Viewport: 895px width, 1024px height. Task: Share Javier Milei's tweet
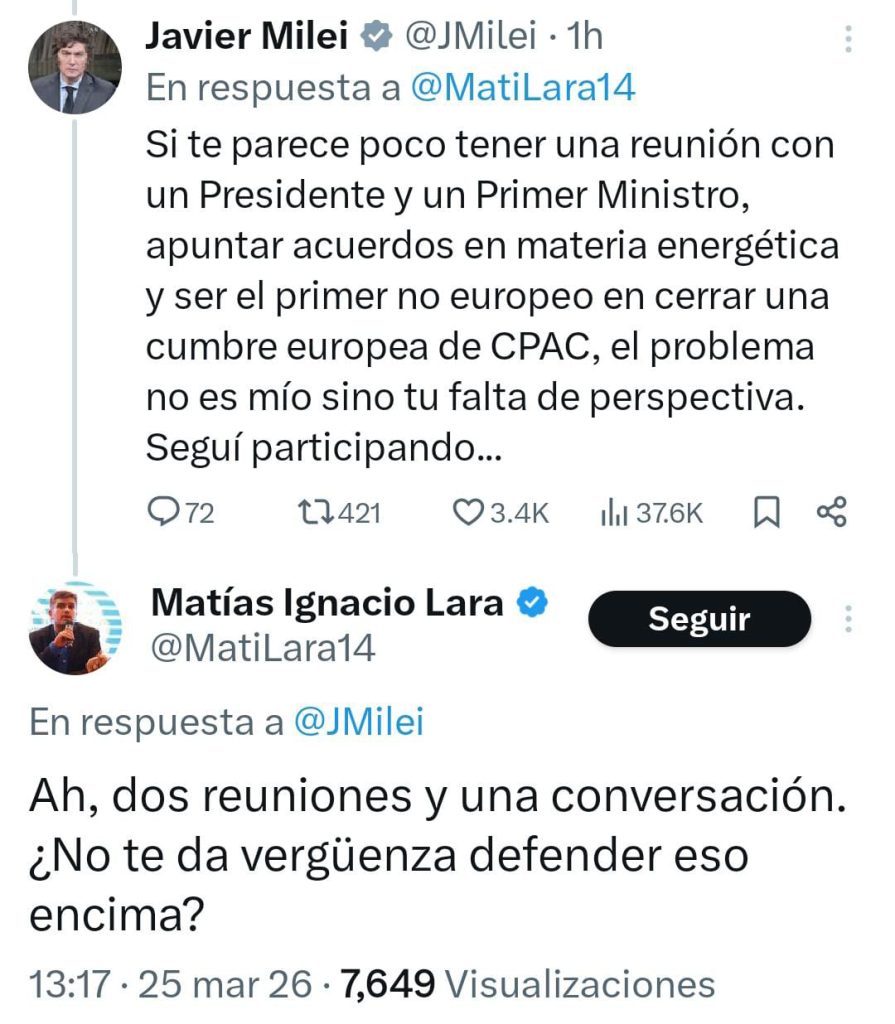click(x=832, y=512)
